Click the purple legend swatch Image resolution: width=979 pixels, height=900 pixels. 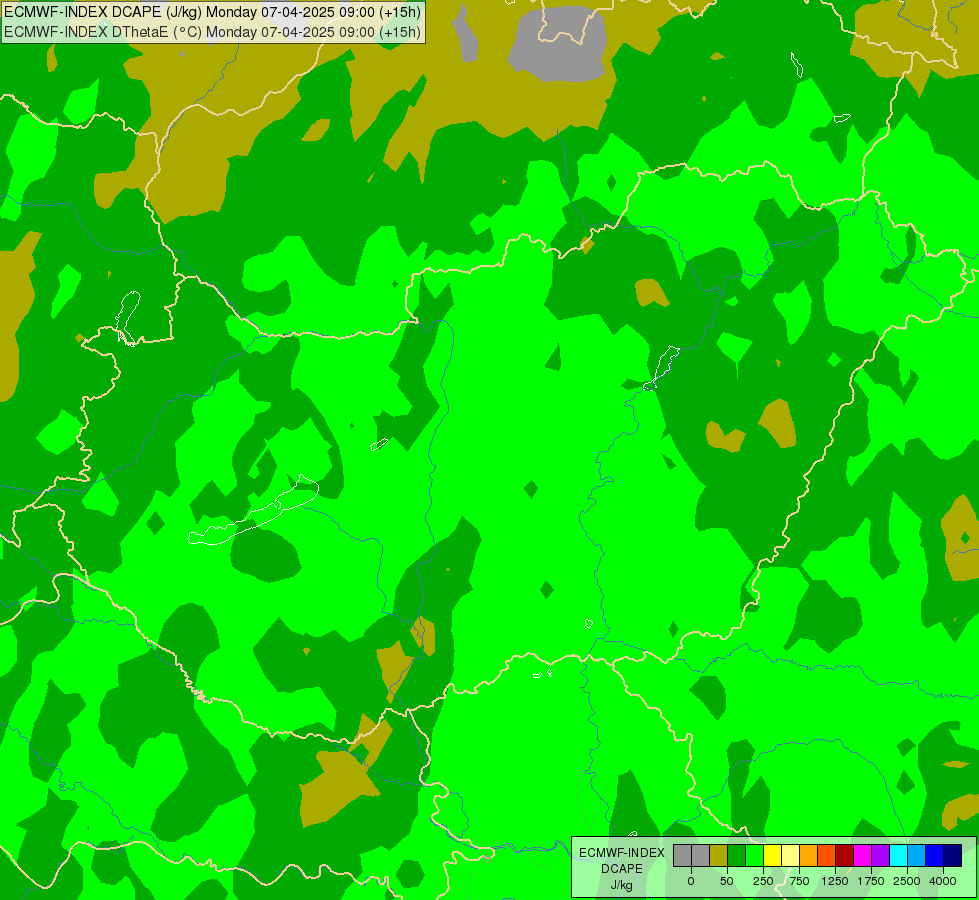point(881,856)
